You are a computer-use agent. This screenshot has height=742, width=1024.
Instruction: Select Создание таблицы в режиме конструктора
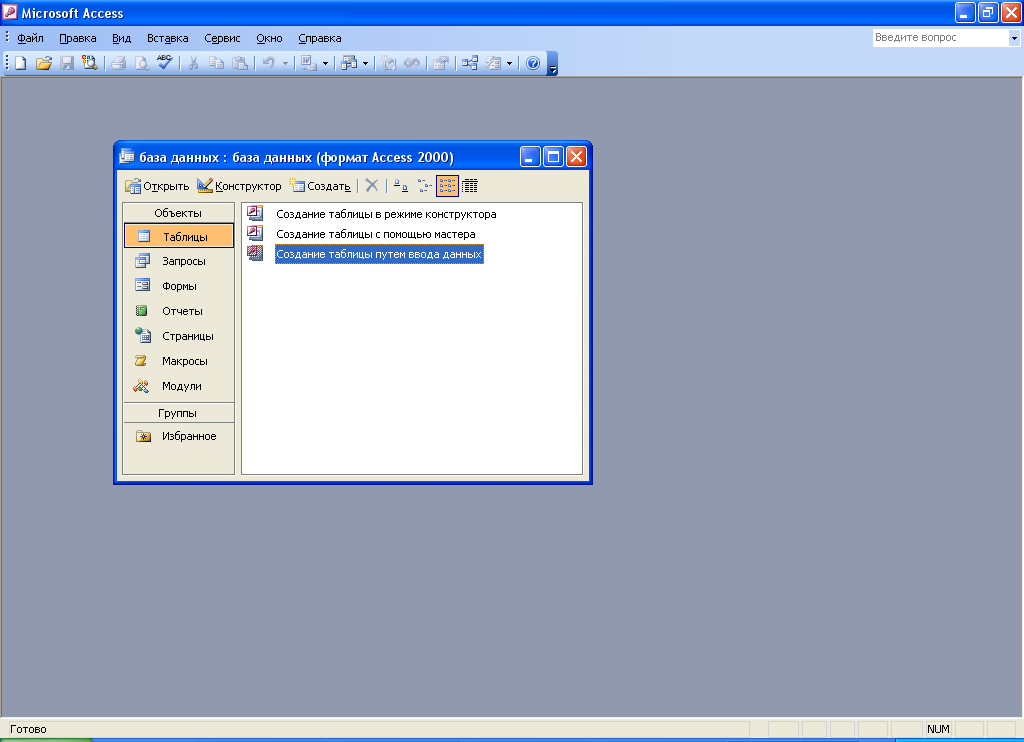[372, 214]
